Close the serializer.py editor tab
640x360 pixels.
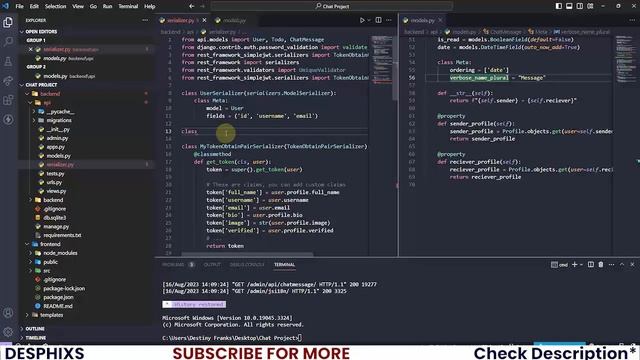point(204,20)
